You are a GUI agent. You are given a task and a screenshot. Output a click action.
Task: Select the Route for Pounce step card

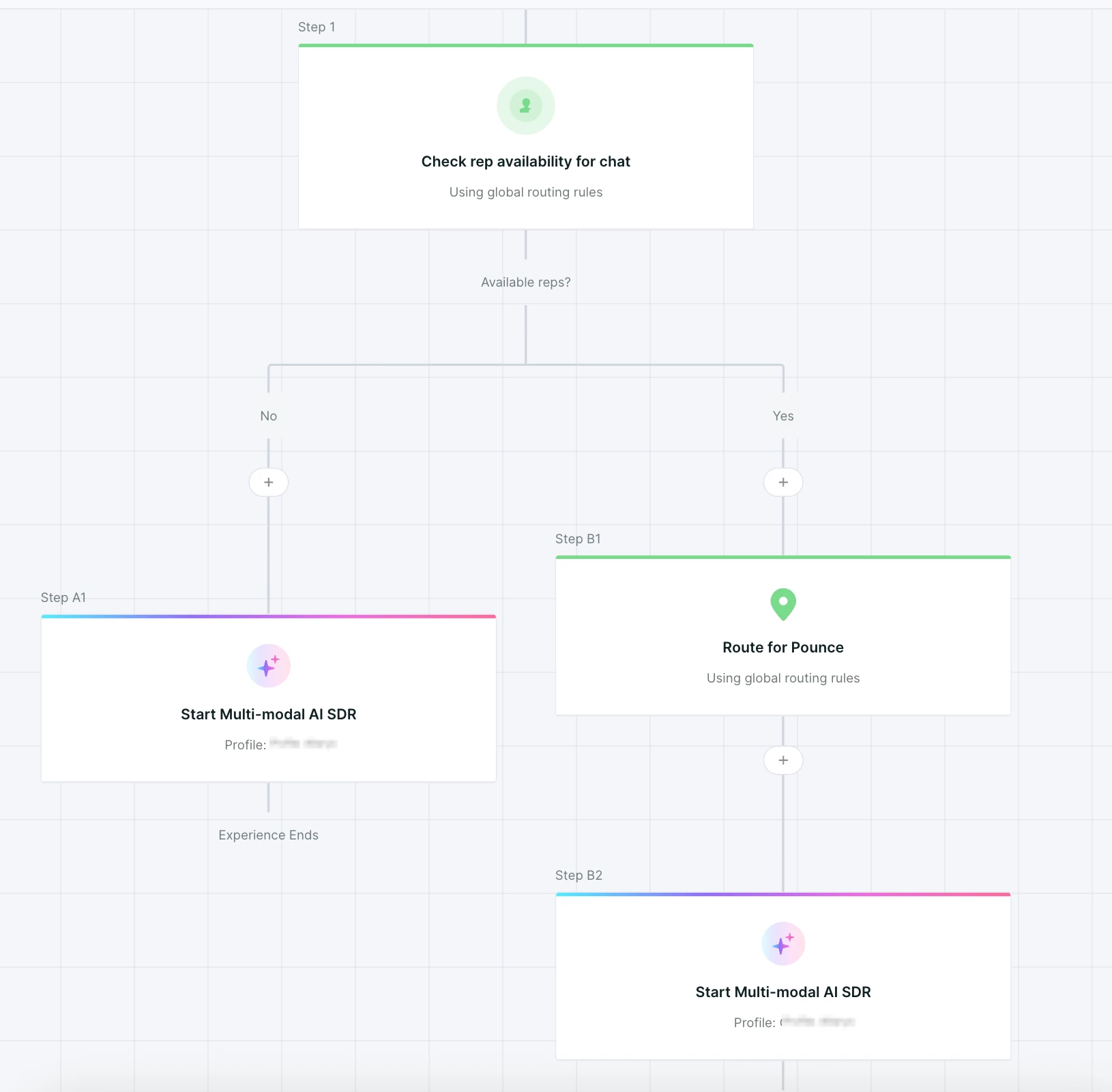coord(783,635)
